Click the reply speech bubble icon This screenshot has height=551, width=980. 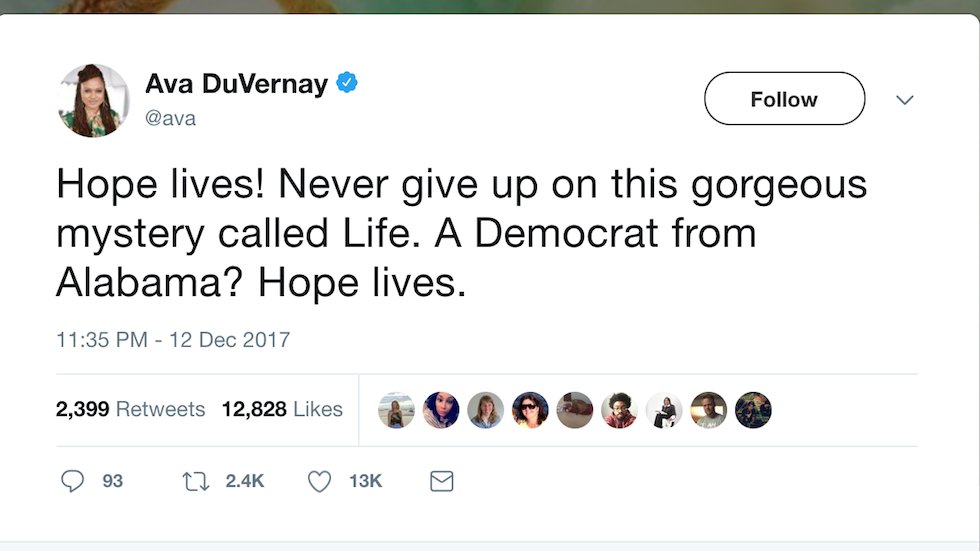coord(73,481)
